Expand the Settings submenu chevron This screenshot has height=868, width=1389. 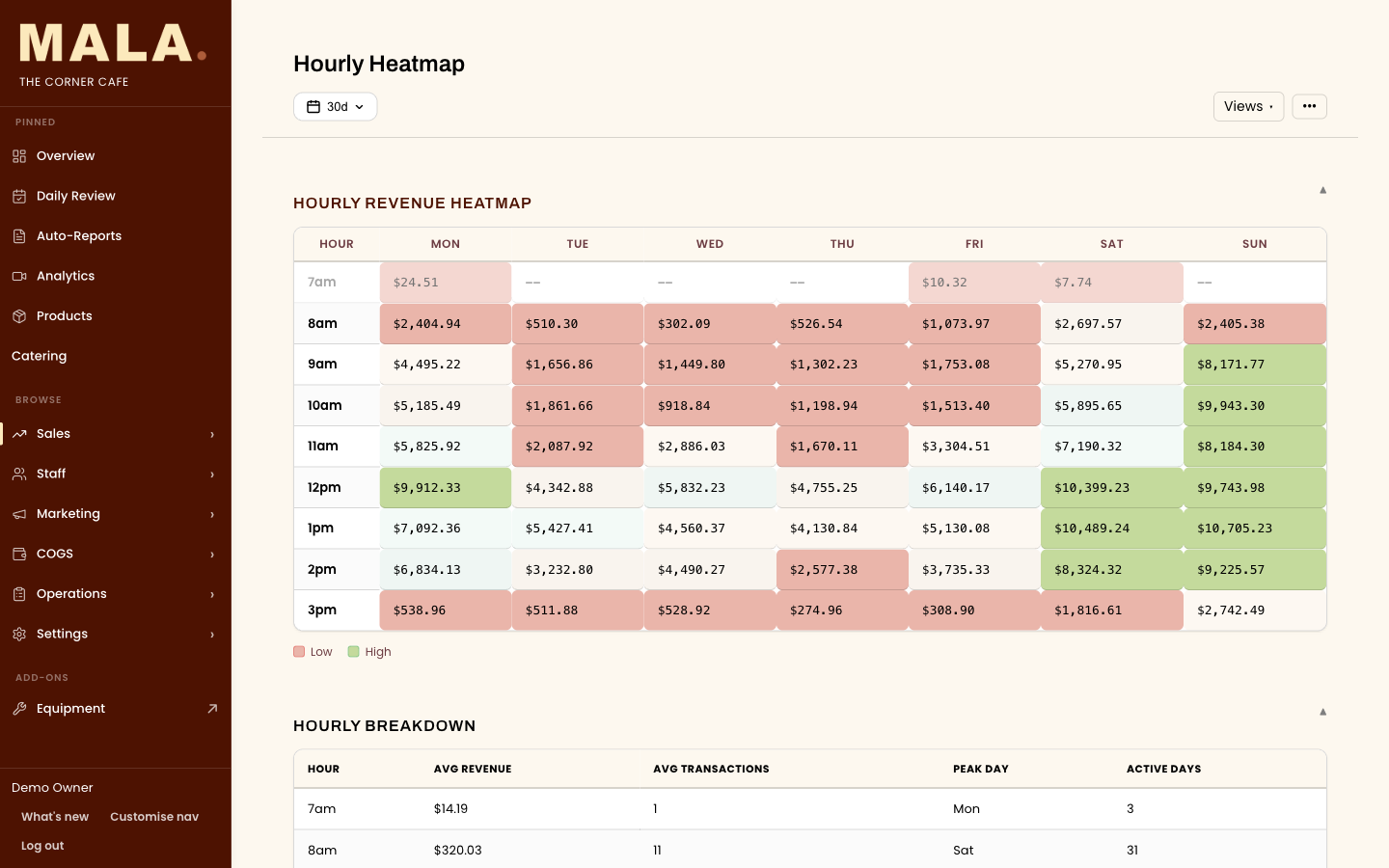tap(212, 635)
